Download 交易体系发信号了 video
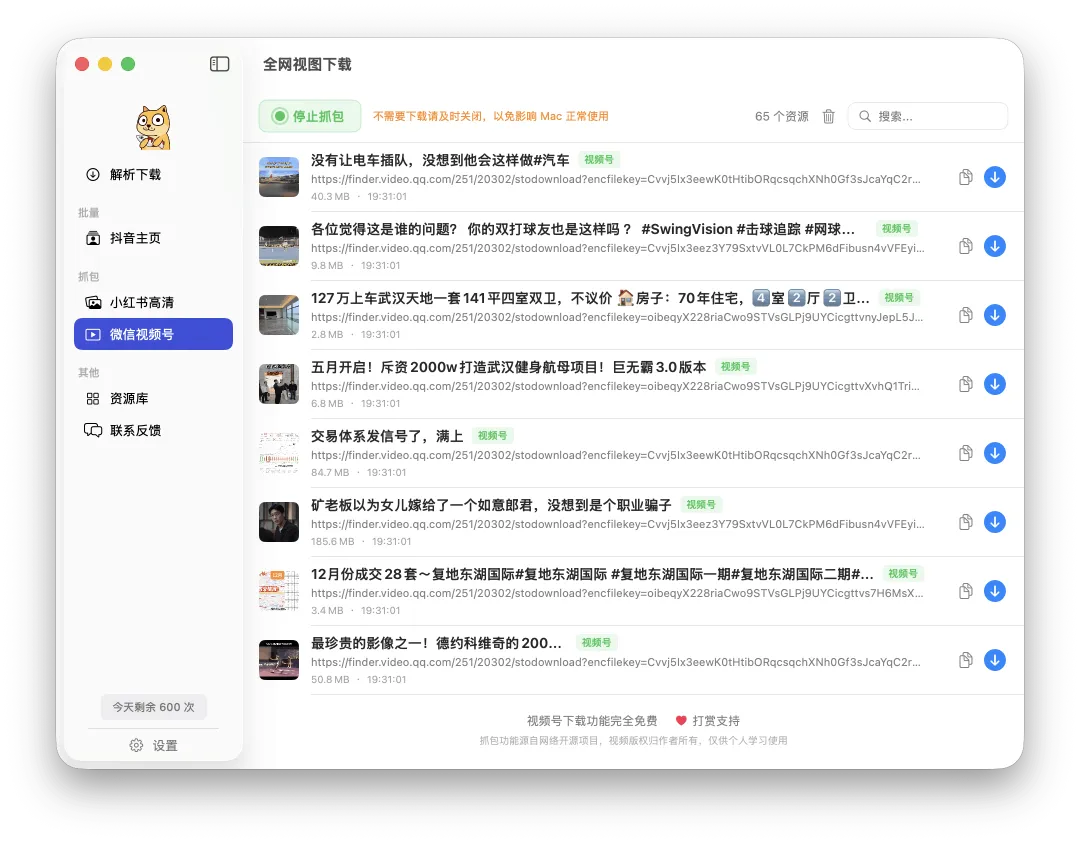This screenshot has height=843, width=1080. point(995,453)
